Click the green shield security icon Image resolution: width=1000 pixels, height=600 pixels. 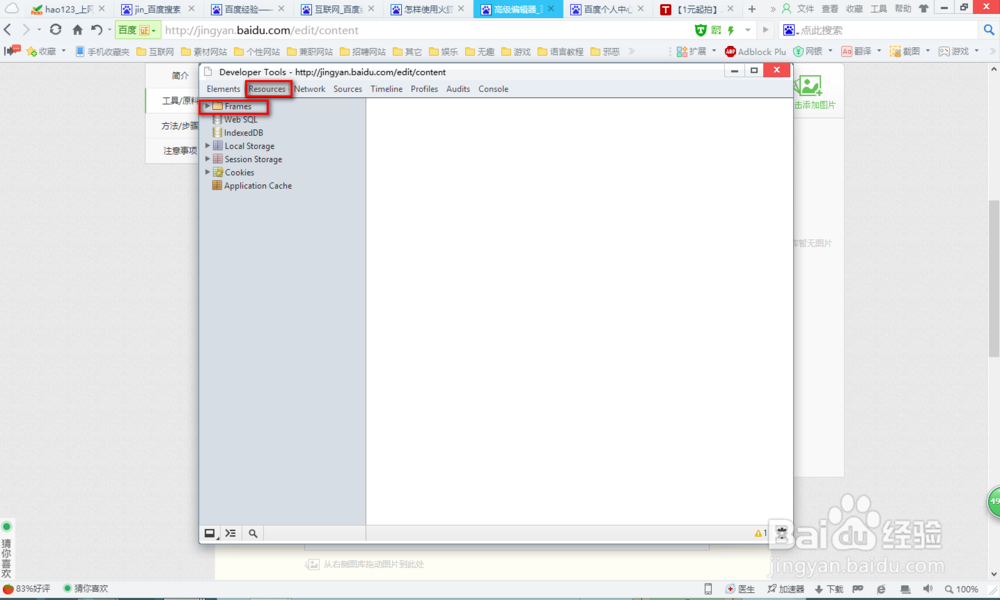[x=700, y=30]
